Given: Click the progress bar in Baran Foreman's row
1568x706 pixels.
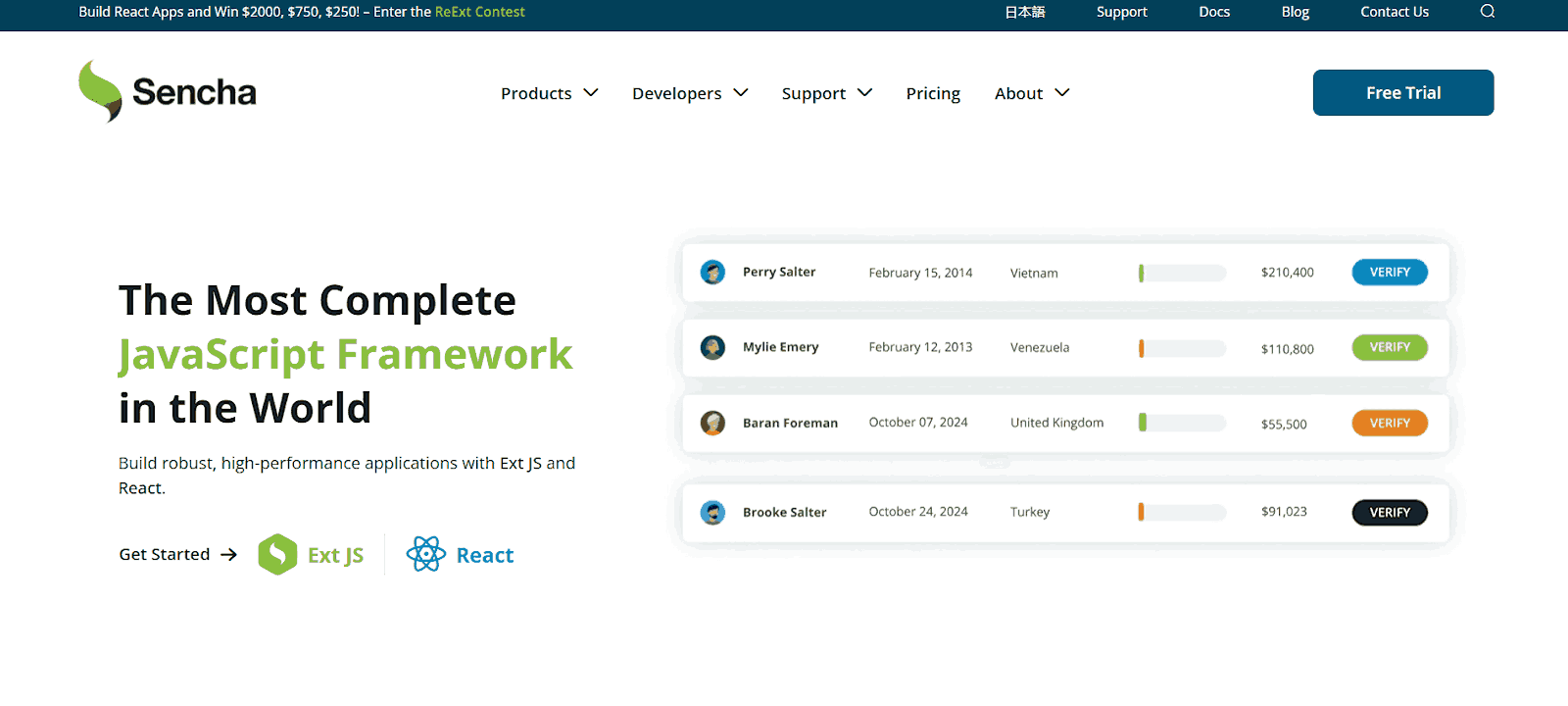Looking at the screenshot, I should tap(1182, 423).
